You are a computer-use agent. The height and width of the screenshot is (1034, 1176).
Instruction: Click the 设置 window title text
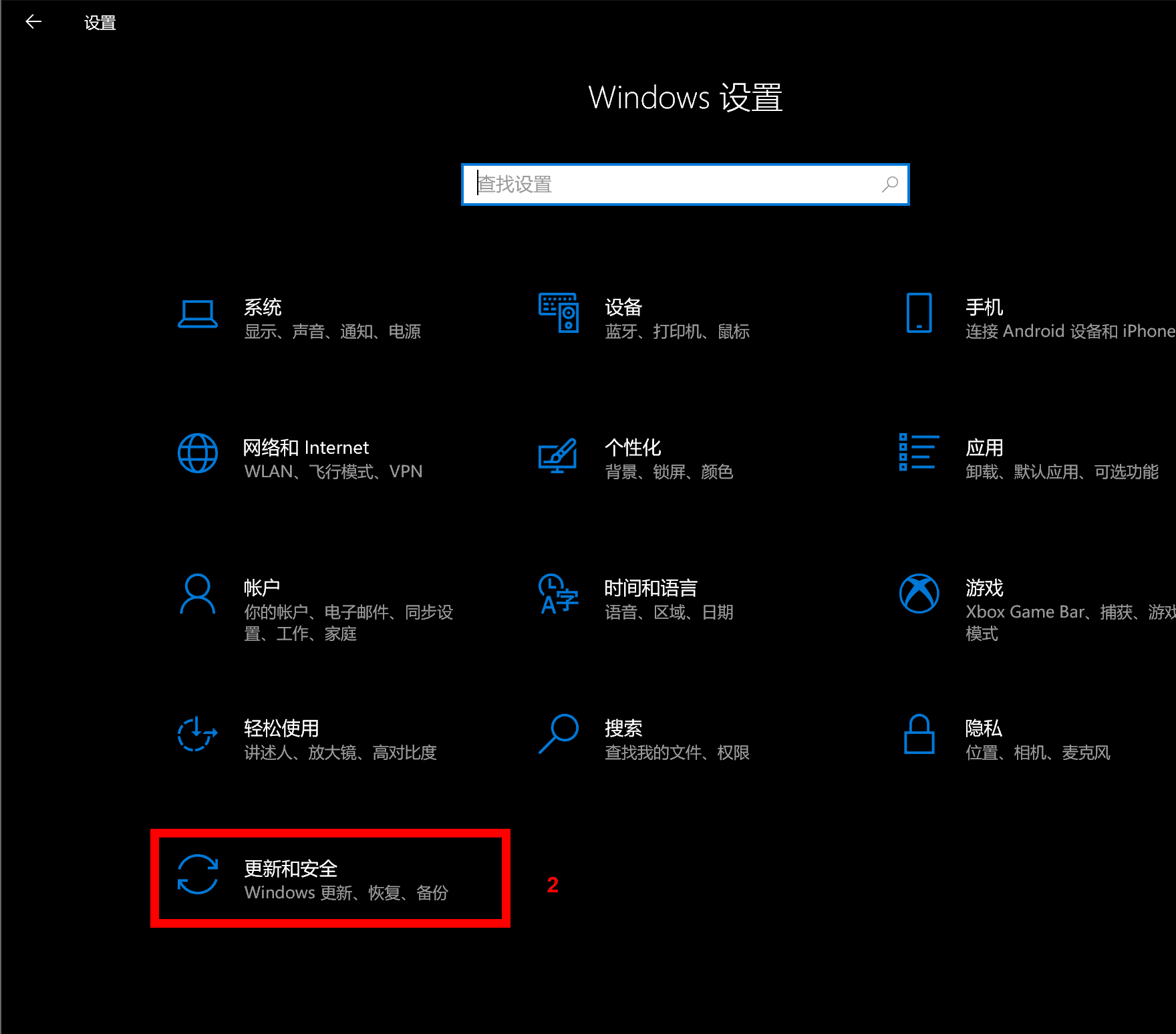pyautogui.click(x=100, y=23)
